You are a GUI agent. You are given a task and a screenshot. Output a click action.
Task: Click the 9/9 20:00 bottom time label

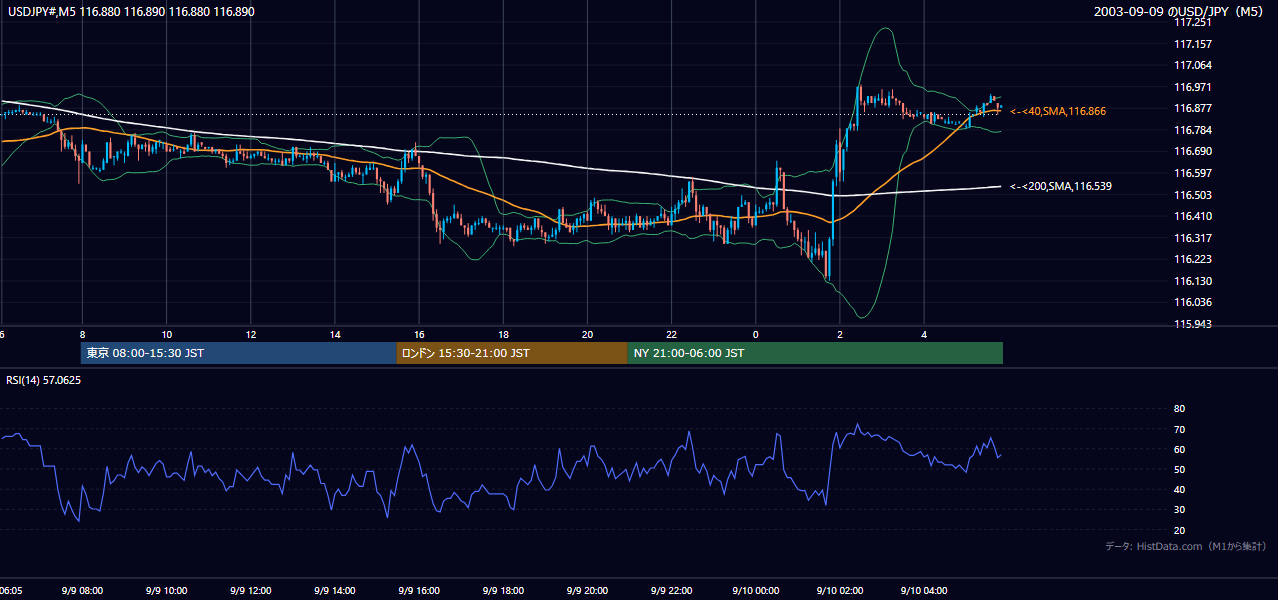click(x=587, y=590)
